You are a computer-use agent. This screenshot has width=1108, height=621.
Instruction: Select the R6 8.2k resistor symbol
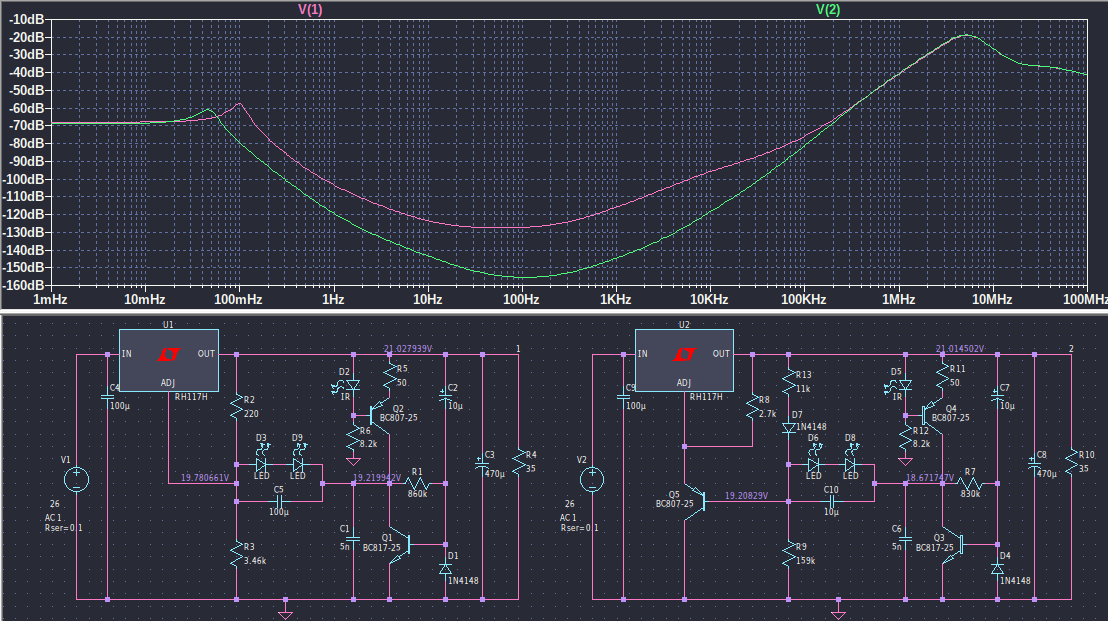click(x=353, y=439)
